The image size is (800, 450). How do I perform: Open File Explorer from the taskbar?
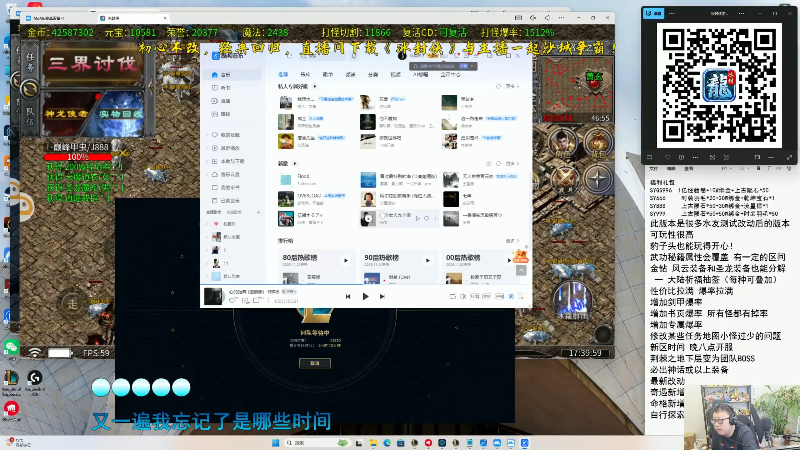coord(373,443)
